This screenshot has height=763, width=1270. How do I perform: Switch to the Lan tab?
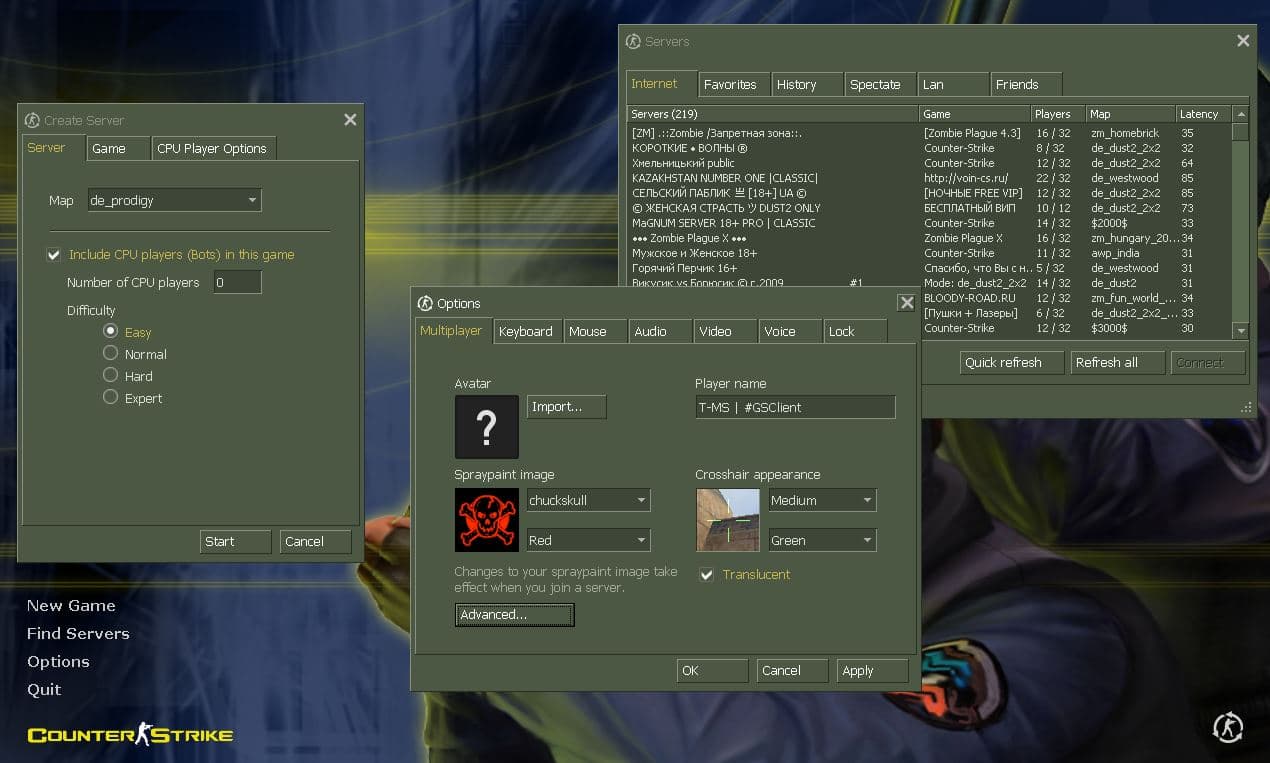coord(953,84)
